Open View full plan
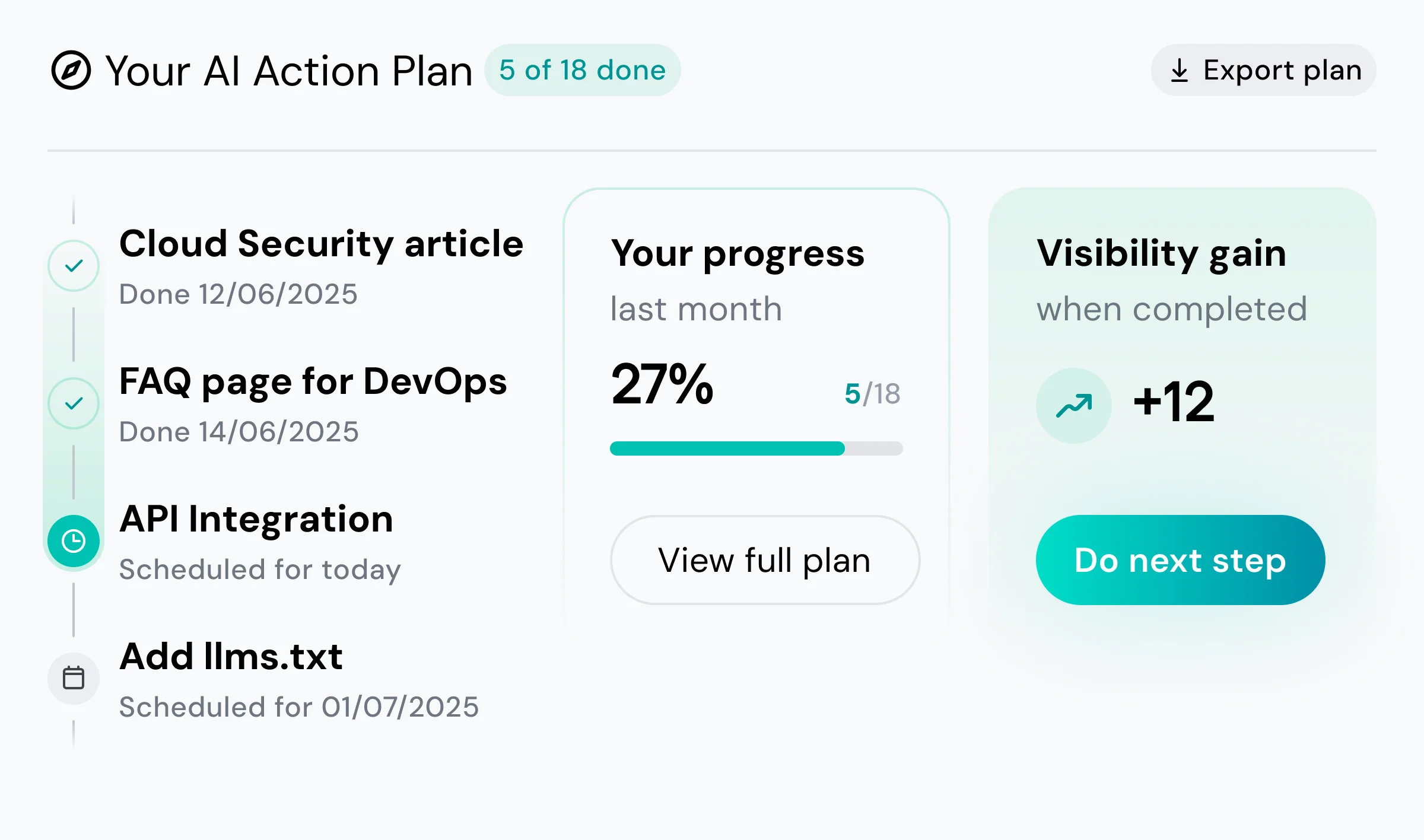This screenshot has height=840, width=1424. [x=764, y=560]
